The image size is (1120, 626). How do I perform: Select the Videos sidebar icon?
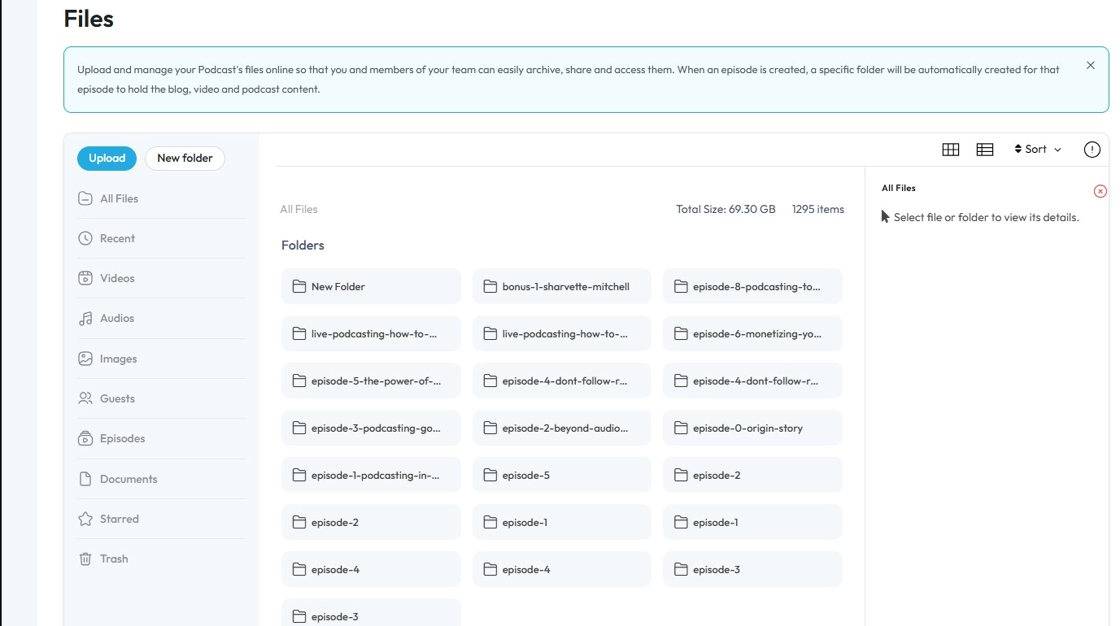[86, 278]
